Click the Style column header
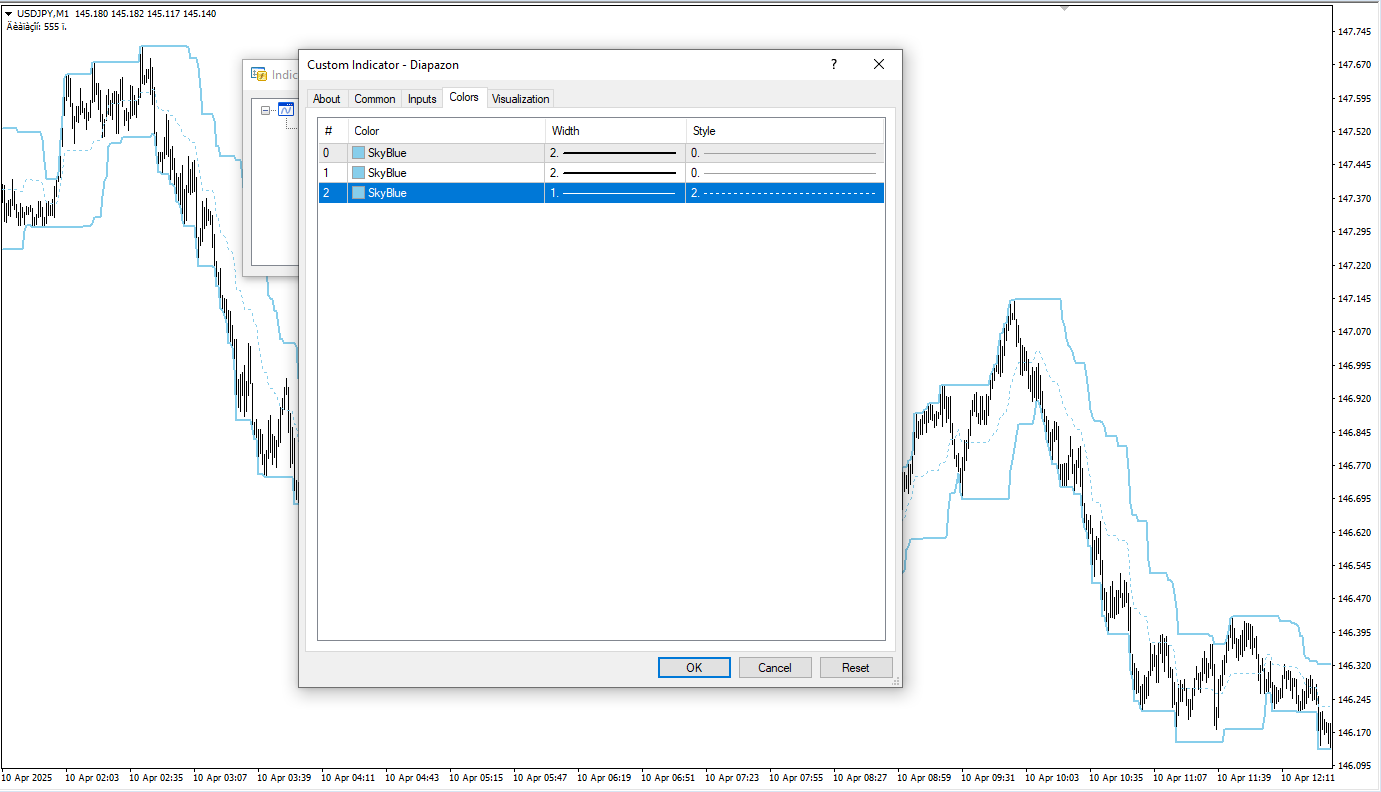The width and height of the screenshot is (1381, 792). coord(785,131)
